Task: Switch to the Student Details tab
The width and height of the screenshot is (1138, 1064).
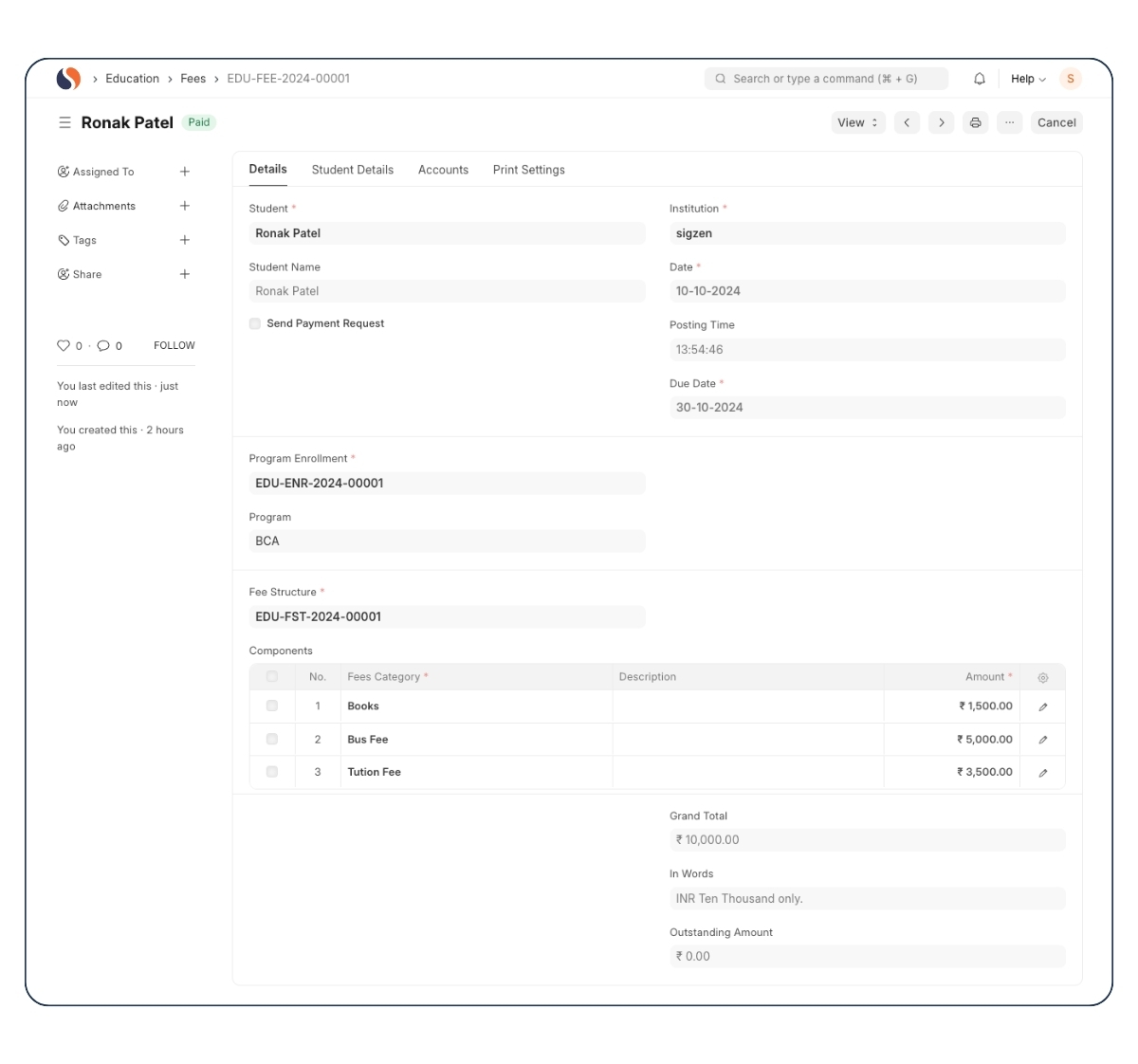Action: pyautogui.click(x=352, y=170)
